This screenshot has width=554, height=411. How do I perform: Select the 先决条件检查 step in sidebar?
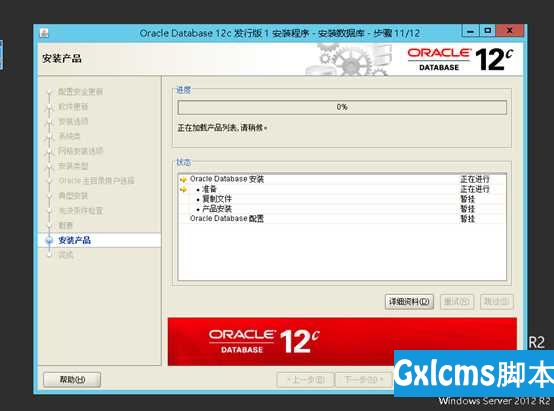[81, 211]
